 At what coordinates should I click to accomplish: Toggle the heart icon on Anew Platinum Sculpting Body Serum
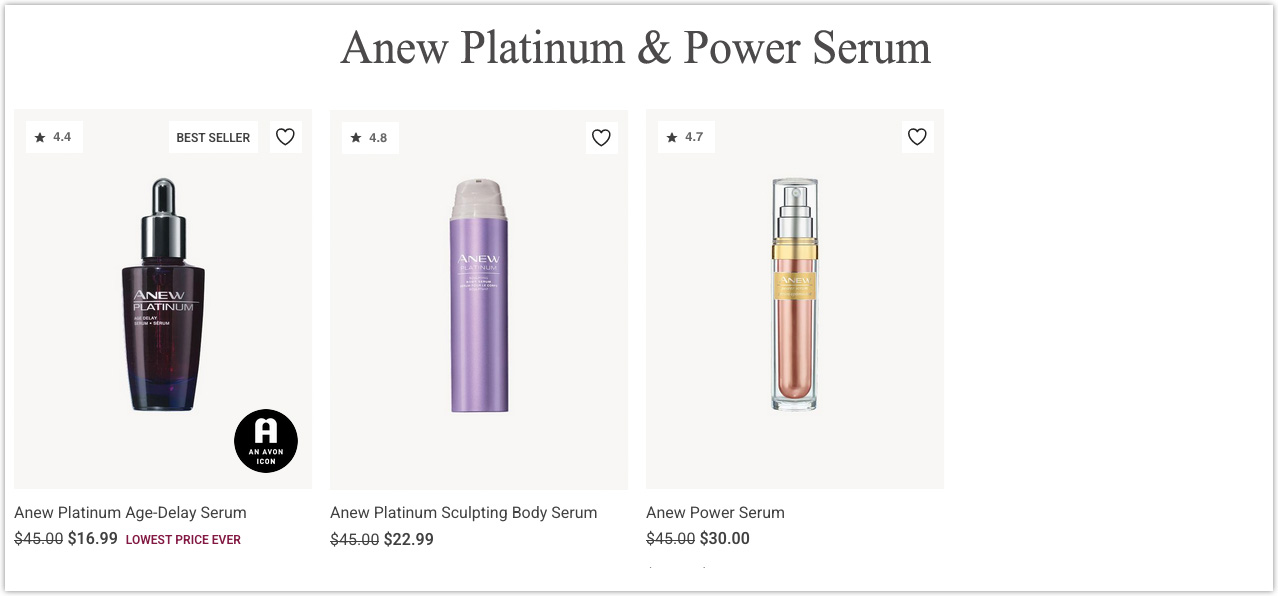601,137
